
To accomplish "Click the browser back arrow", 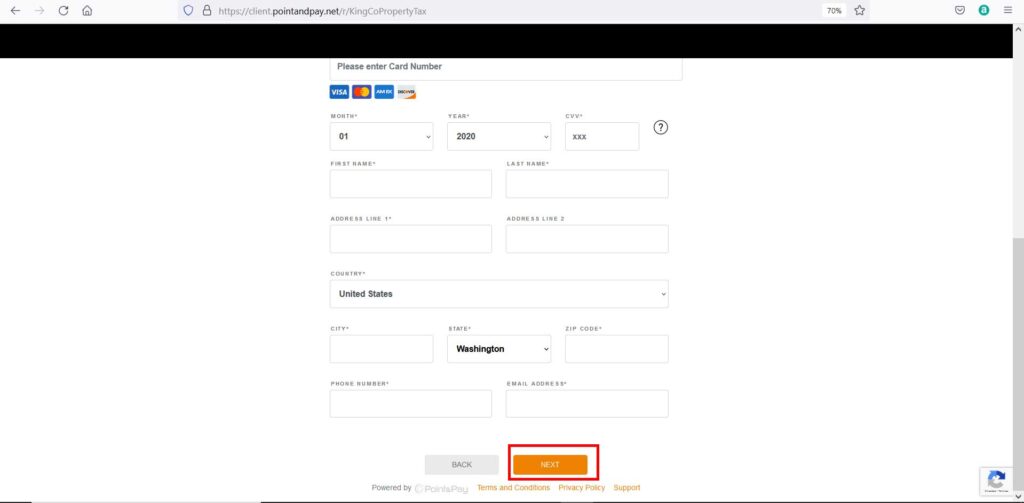I will click(15, 10).
